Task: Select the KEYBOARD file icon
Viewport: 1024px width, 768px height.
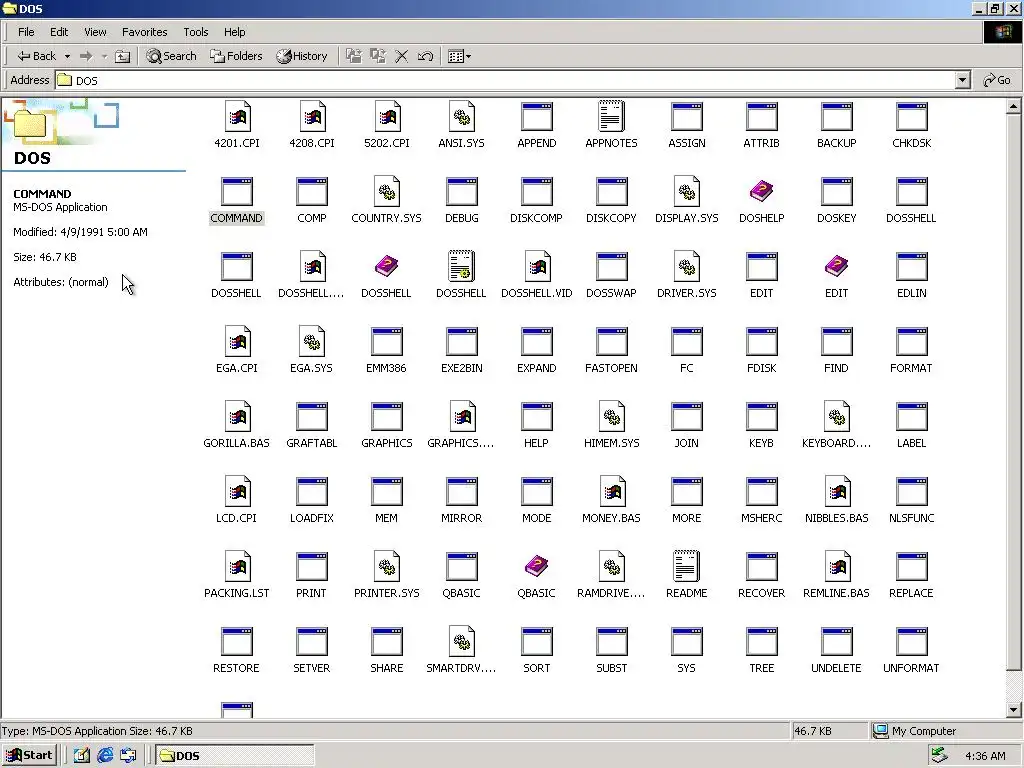Action: (x=837, y=417)
